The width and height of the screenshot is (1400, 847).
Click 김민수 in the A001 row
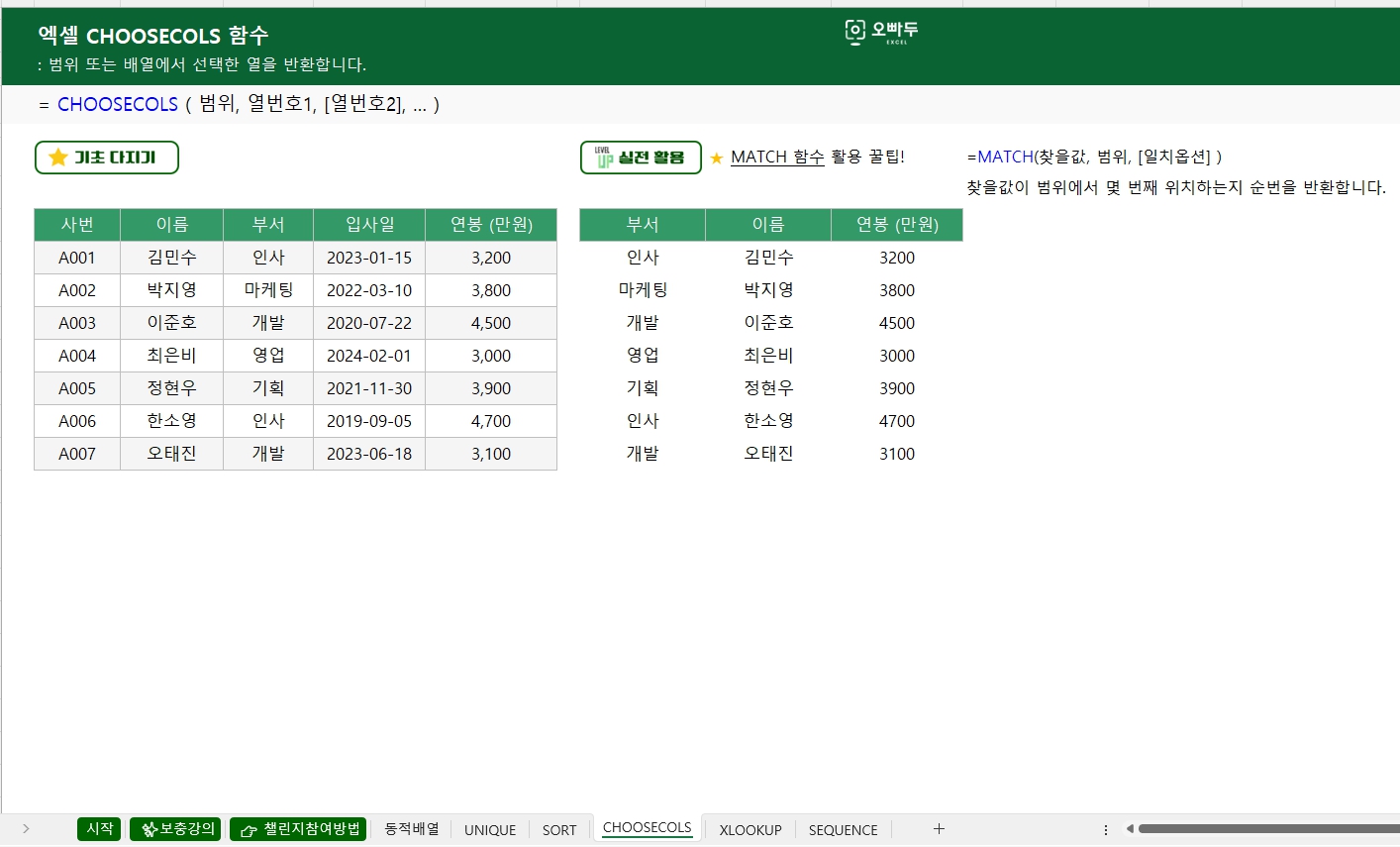172,258
